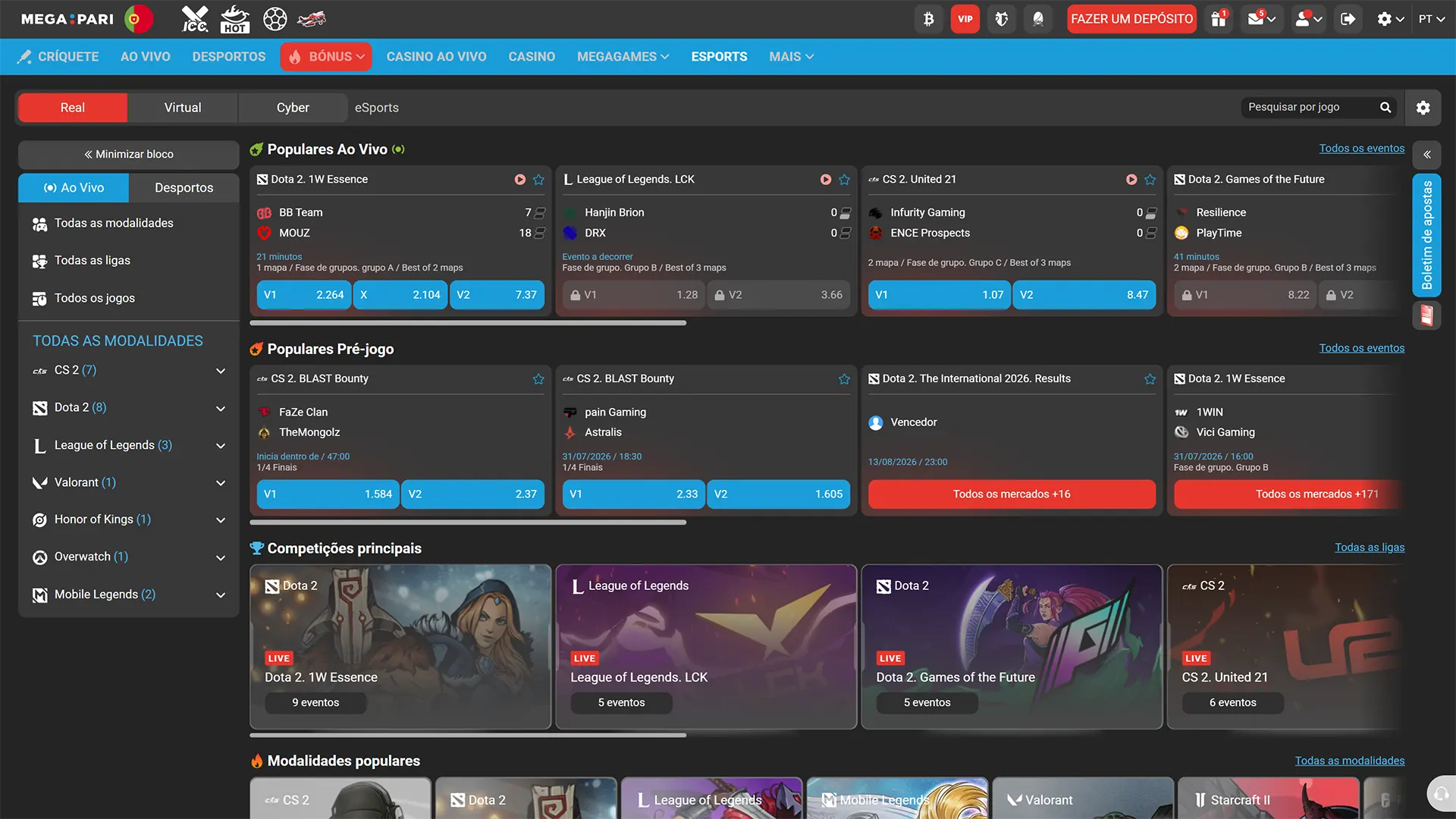Open eSports settings gear beside search
This screenshot has height=819, width=1456.
(1423, 108)
